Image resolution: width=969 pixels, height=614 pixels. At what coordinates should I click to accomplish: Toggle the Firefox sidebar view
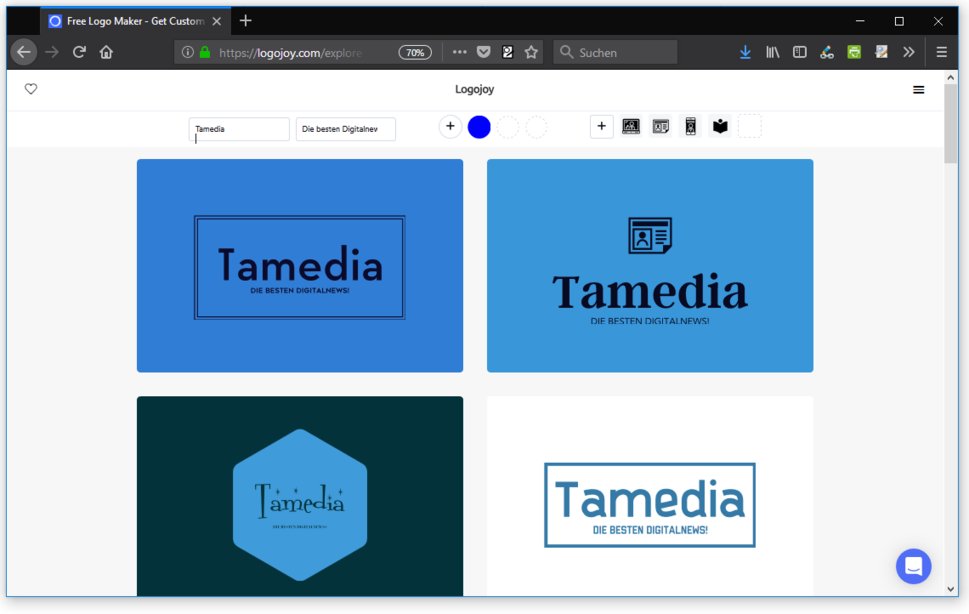800,53
